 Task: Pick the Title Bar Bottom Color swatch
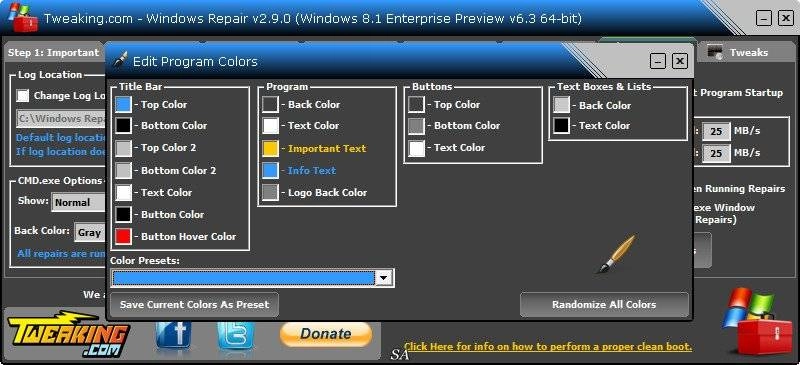click(x=123, y=126)
